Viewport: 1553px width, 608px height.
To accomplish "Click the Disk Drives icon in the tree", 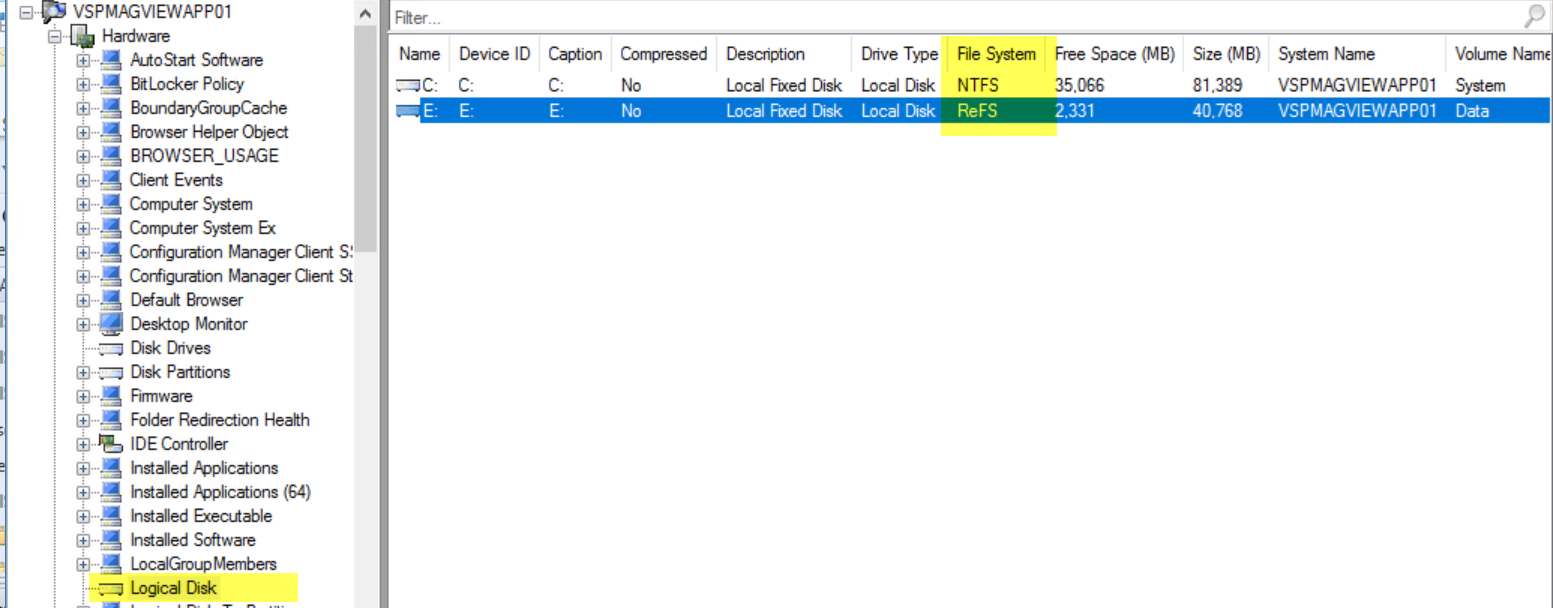I will (x=110, y=348).
